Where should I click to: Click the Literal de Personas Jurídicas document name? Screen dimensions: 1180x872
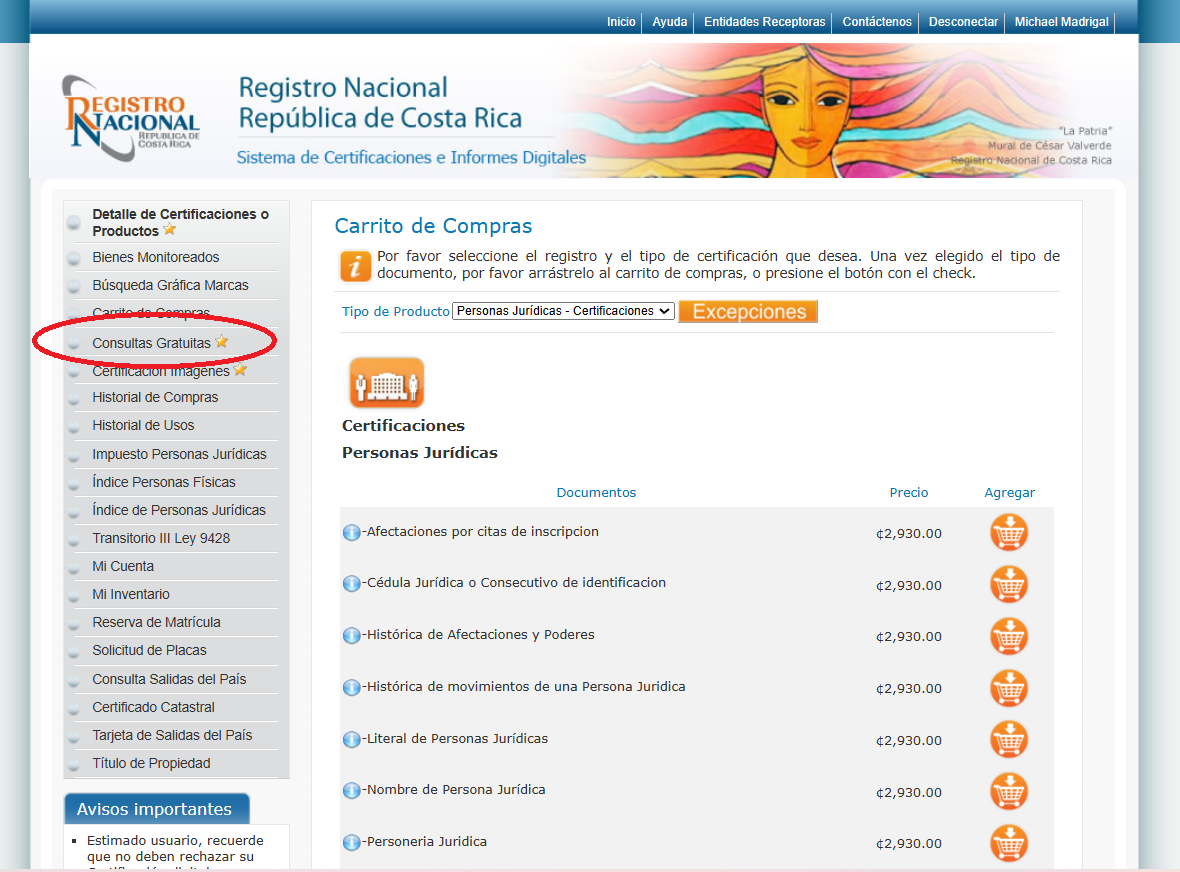pos(458,738)
